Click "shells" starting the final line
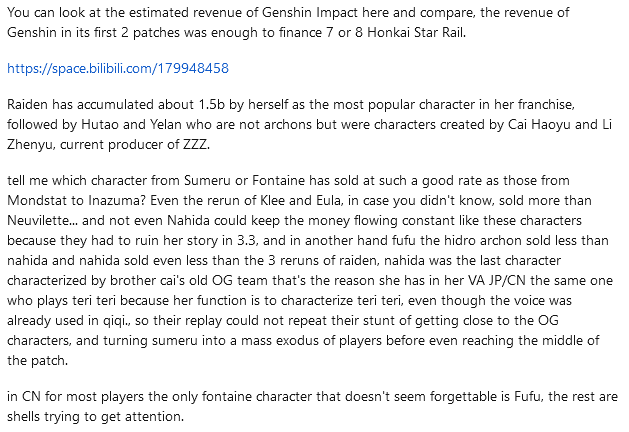The height and width of the screenshot is (432, 629). (x=24, y=416)
